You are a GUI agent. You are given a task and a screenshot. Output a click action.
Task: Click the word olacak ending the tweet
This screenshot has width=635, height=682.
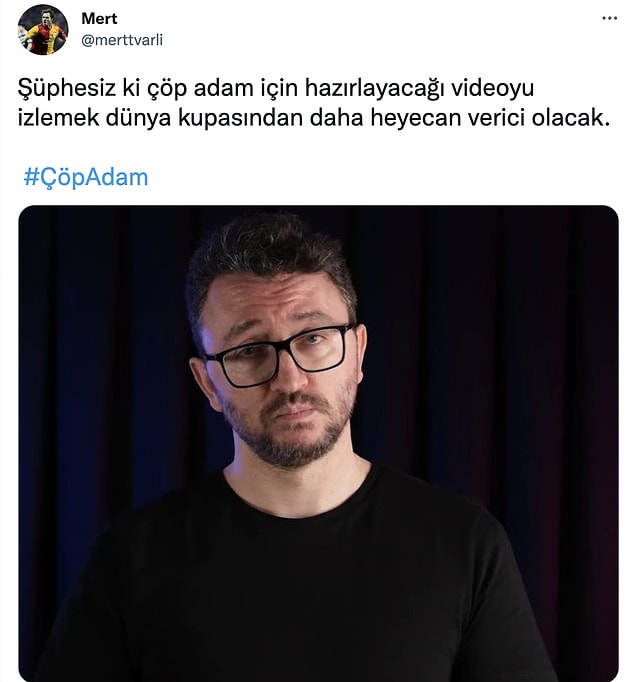coord(571,117)
